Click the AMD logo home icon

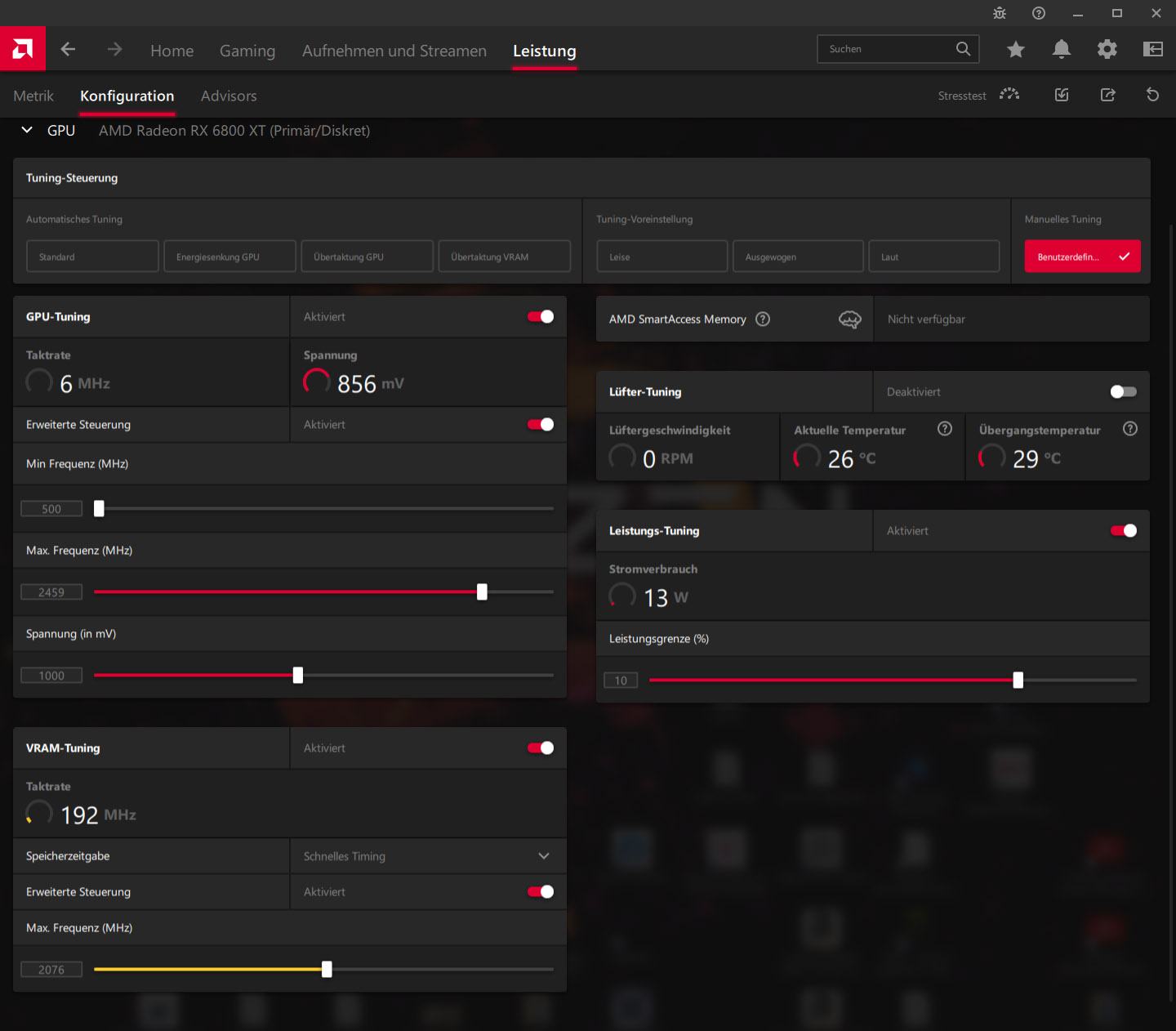[x=23, y=49]
